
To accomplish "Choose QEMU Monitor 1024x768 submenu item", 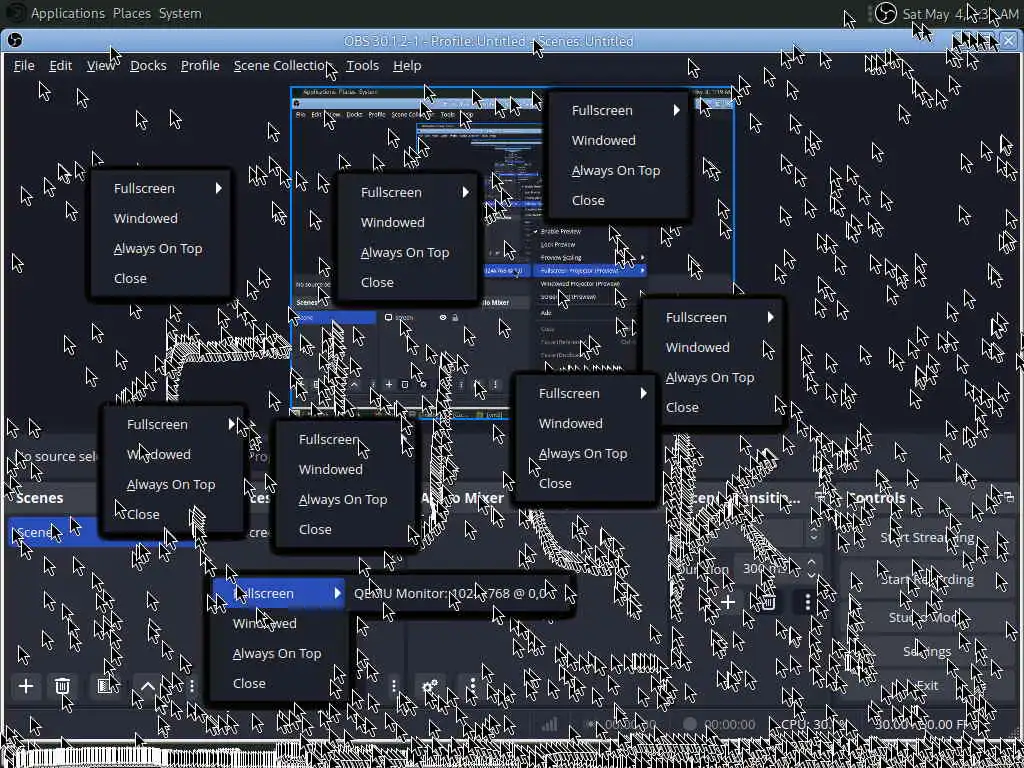I will (x=460, y=594).
